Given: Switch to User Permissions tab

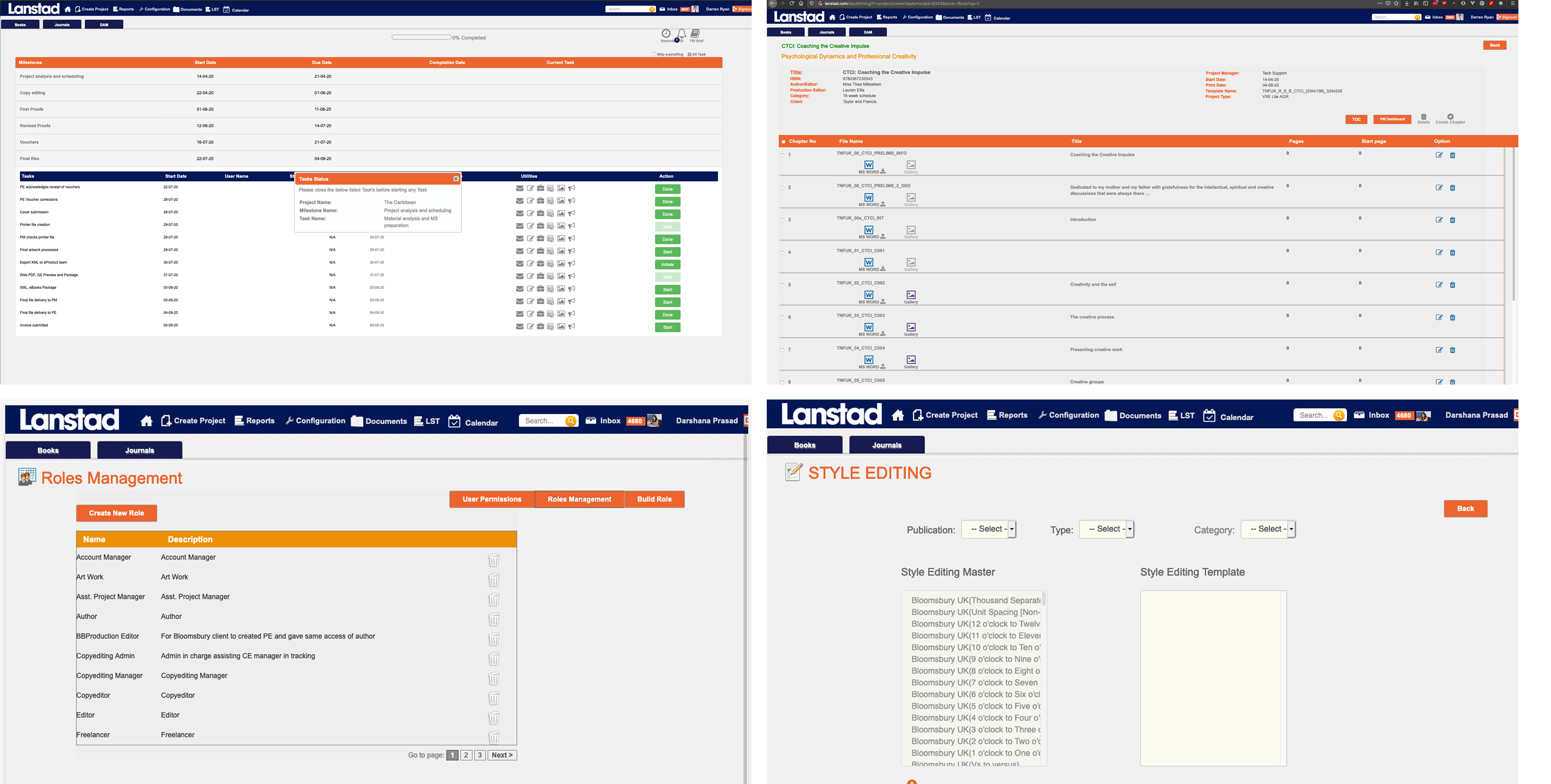Looking at the screenshot, I should click(x=491, y=499).
